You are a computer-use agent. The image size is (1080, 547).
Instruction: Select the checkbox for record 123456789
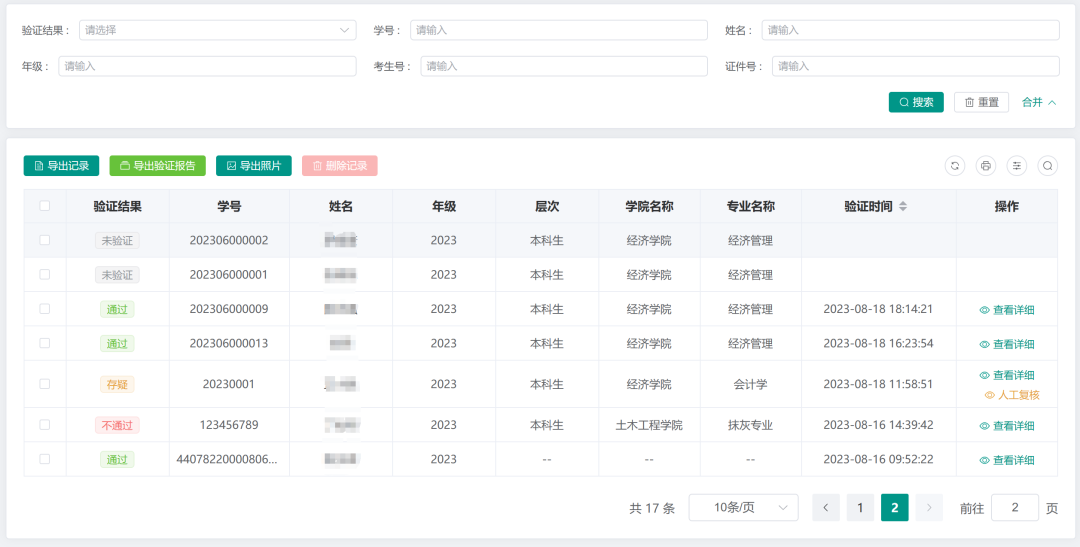click(x=44, y=425)
